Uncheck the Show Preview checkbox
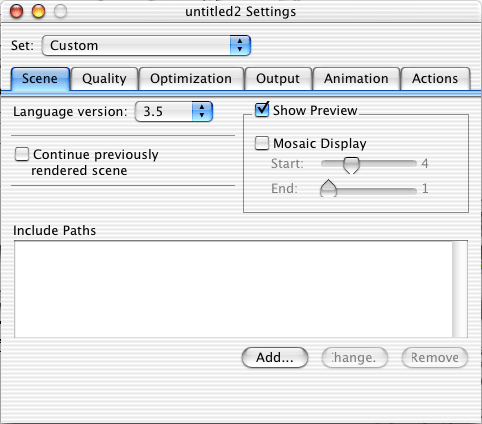Image resolution: width=482 pixels, height=424 pixels. (262, 110)
